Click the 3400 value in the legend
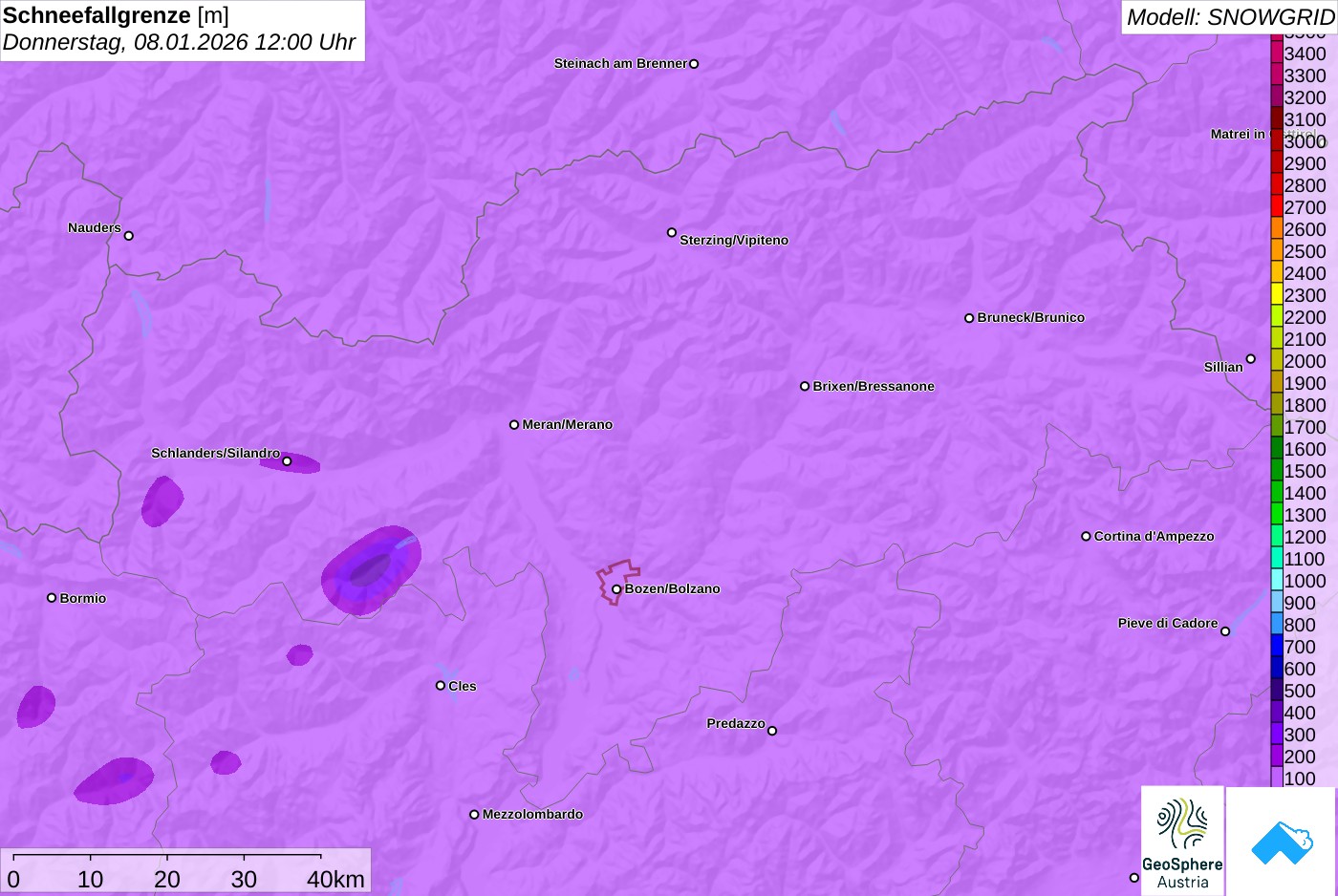This screenshot has height=896, width=1338. point(1305,53)
